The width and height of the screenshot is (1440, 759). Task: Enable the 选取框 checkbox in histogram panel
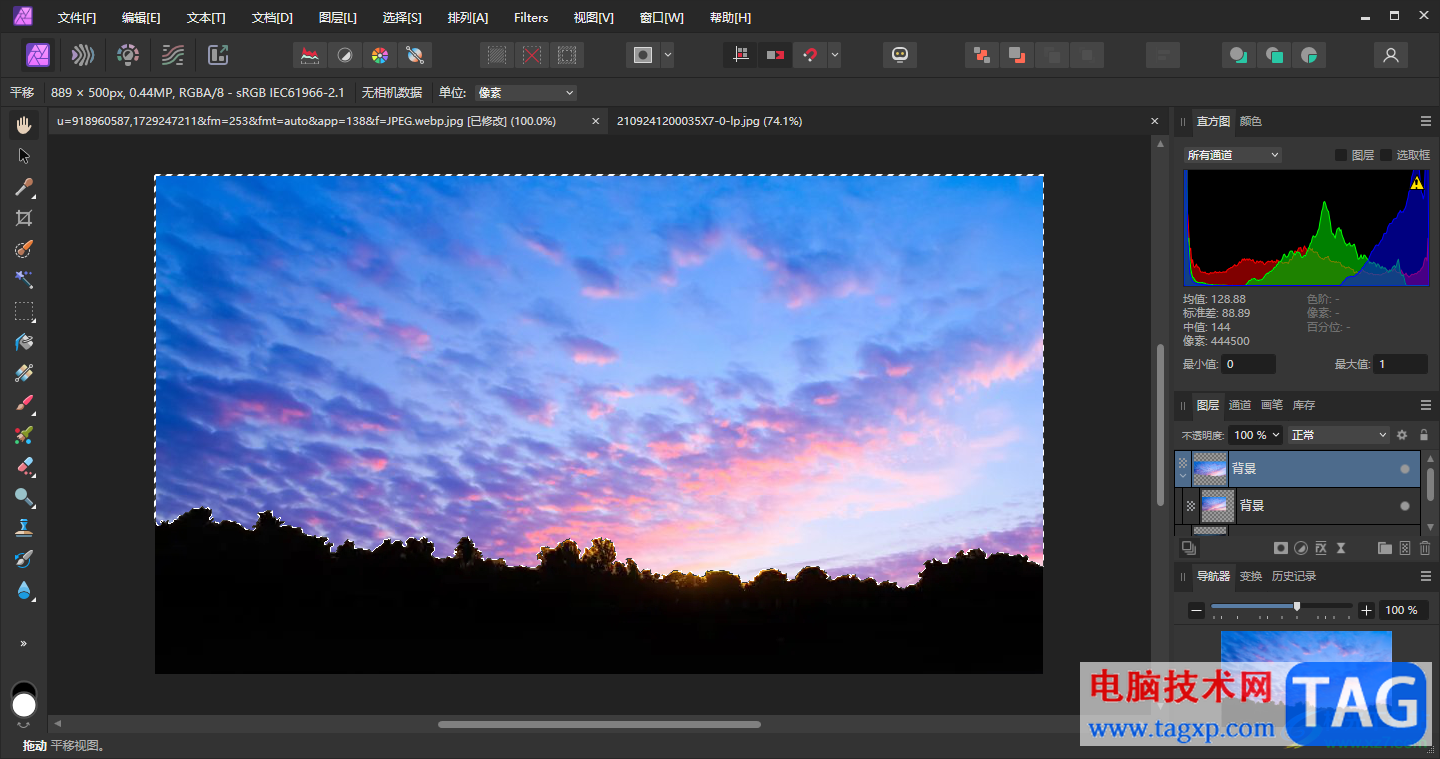1386,155
